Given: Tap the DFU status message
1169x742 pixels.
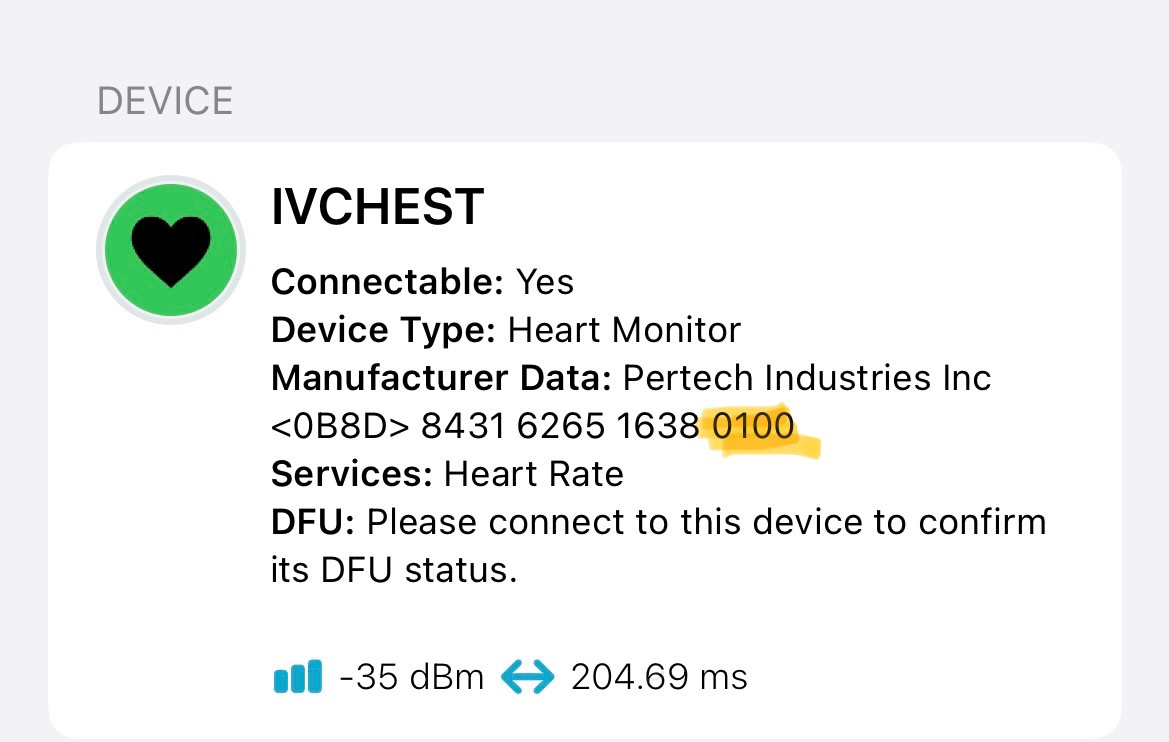Looking at the screenshot, I should 658,546.
